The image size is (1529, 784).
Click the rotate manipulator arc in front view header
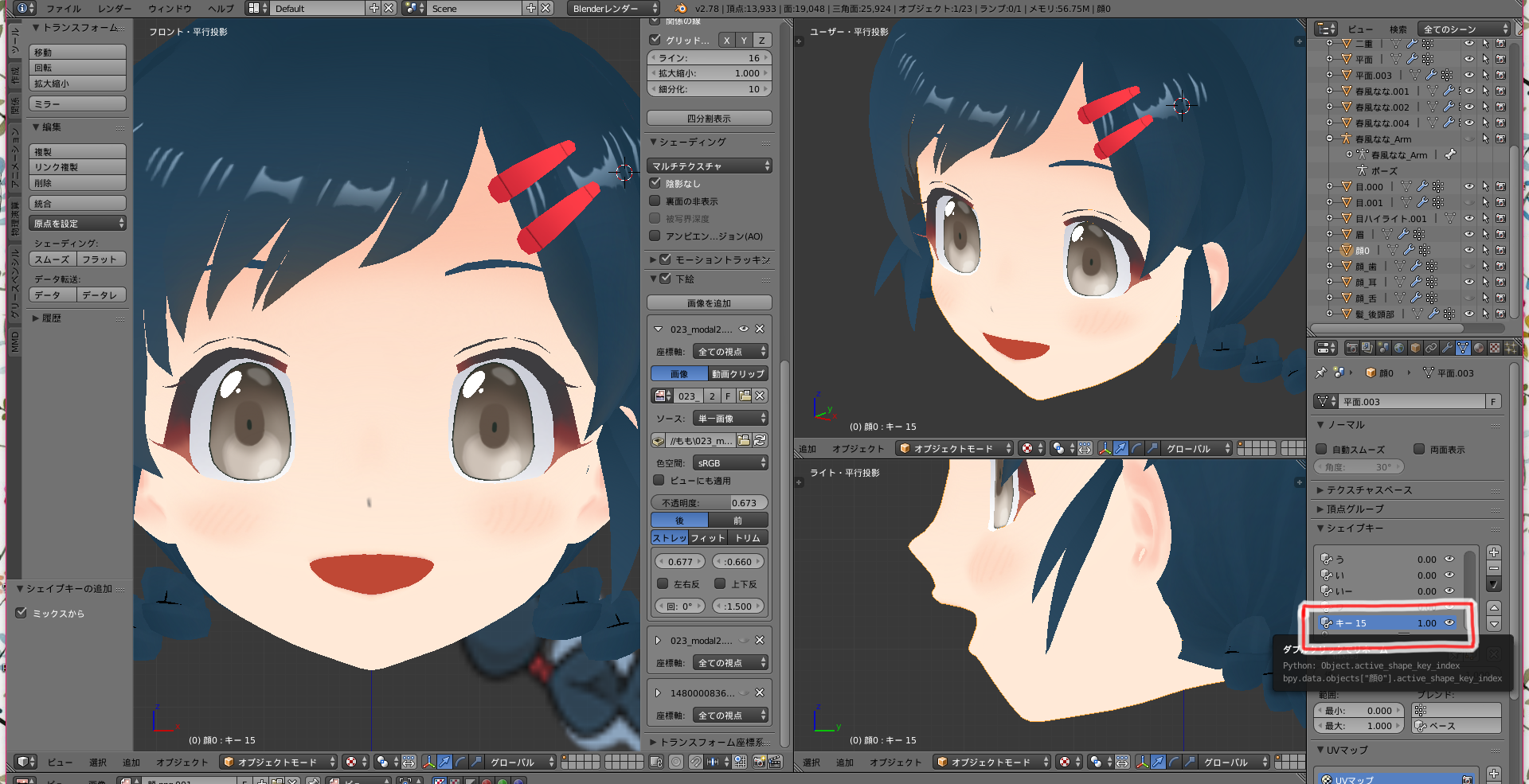460,762
